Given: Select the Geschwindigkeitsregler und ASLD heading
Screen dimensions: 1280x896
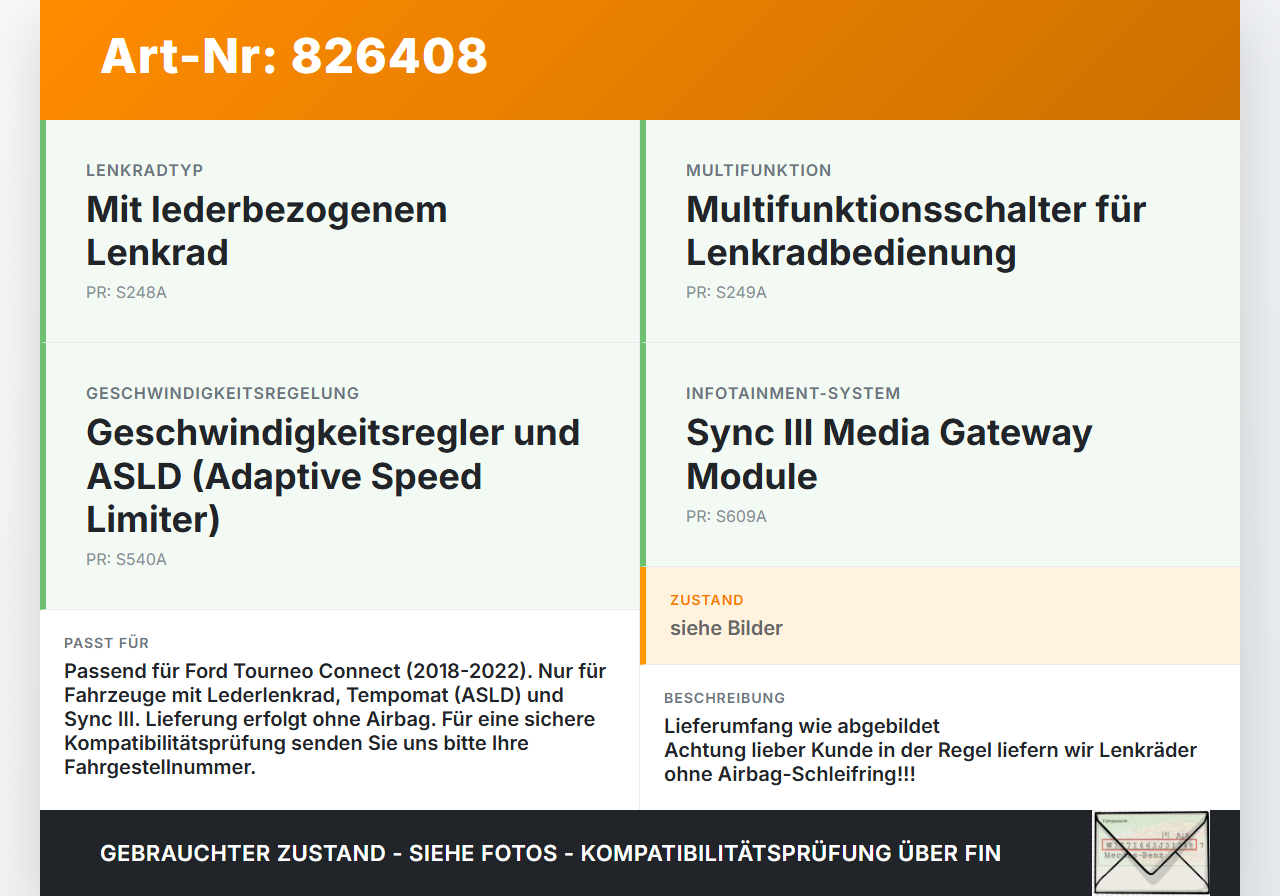Looking at the screenshot, I should point(333,476).
